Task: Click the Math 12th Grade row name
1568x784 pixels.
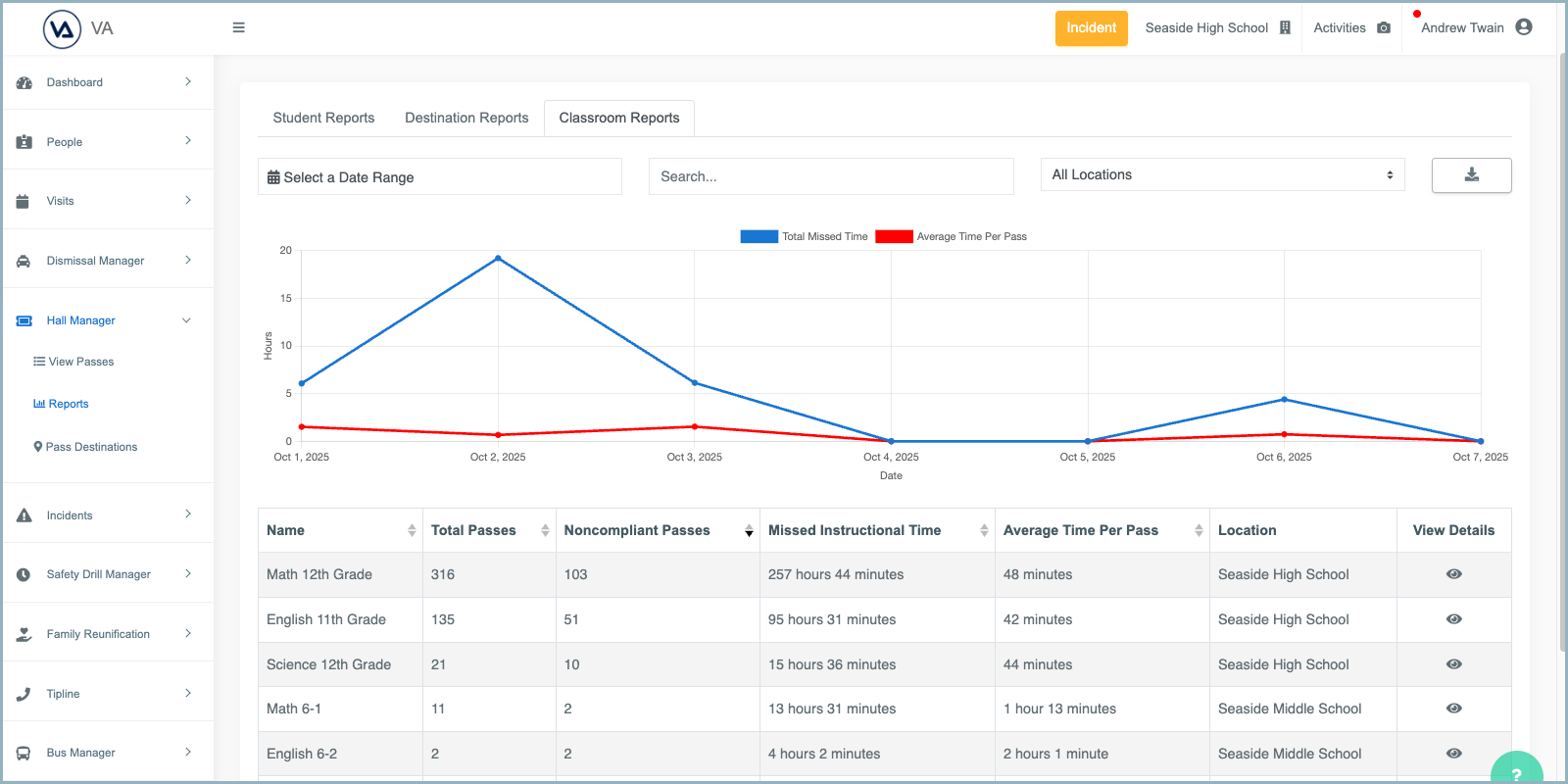Action: [319, 574]
